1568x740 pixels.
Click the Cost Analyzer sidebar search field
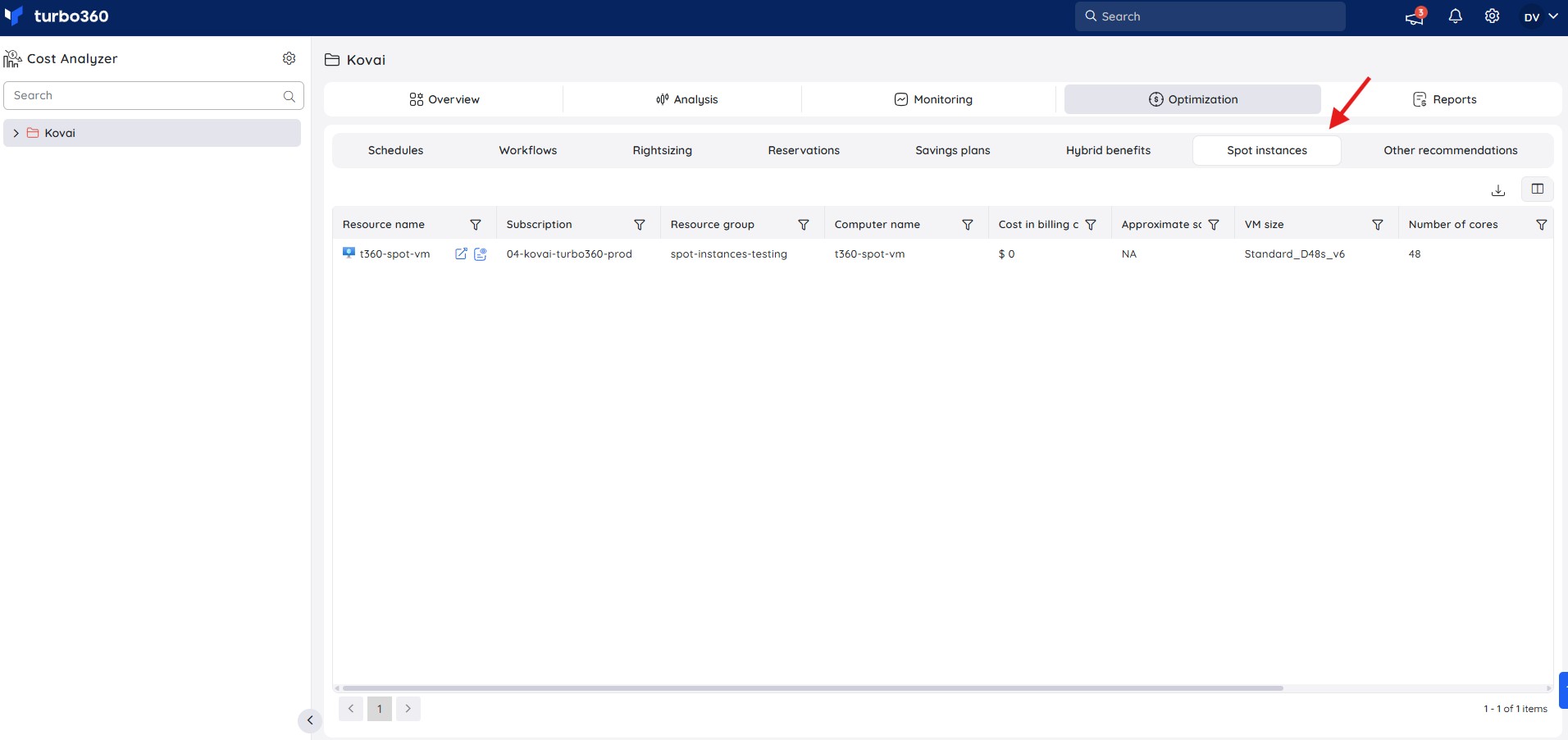coord(154,96)
